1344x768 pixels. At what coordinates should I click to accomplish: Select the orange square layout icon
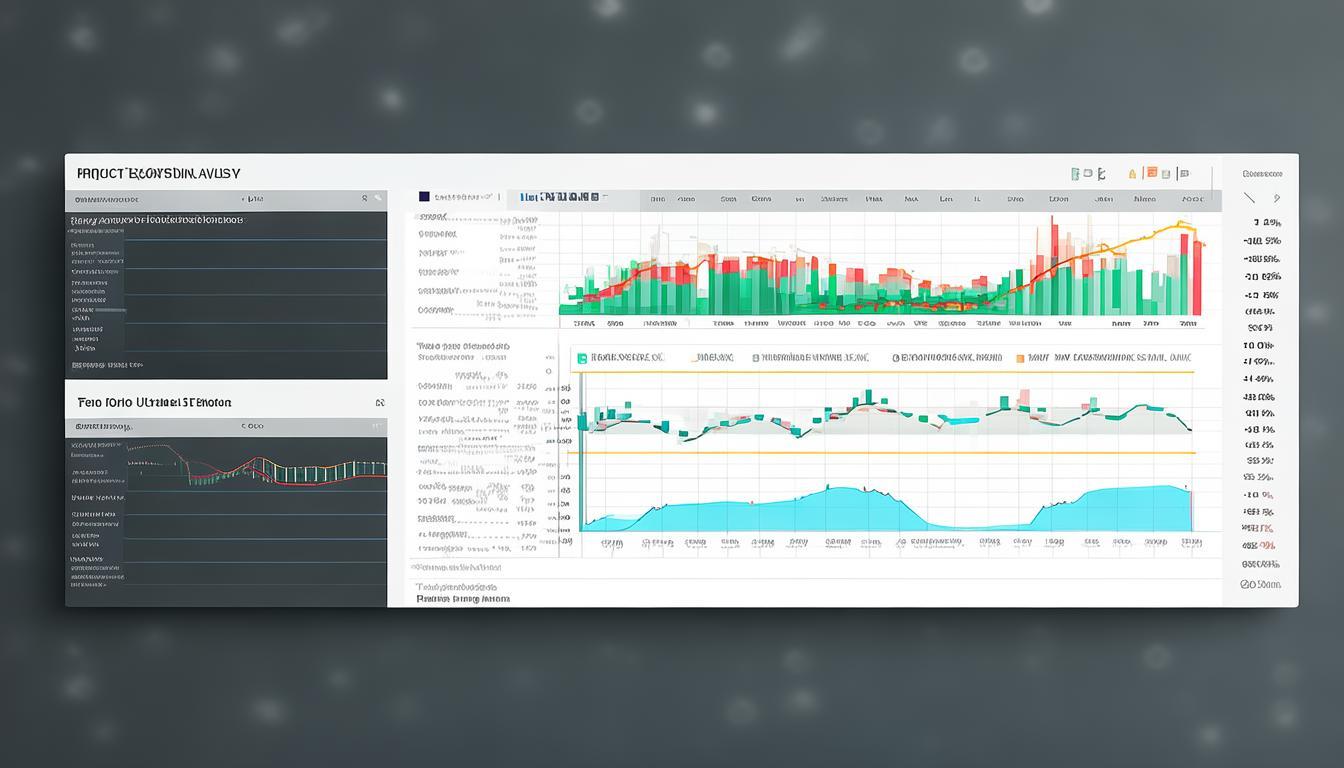click(1152, 173)
